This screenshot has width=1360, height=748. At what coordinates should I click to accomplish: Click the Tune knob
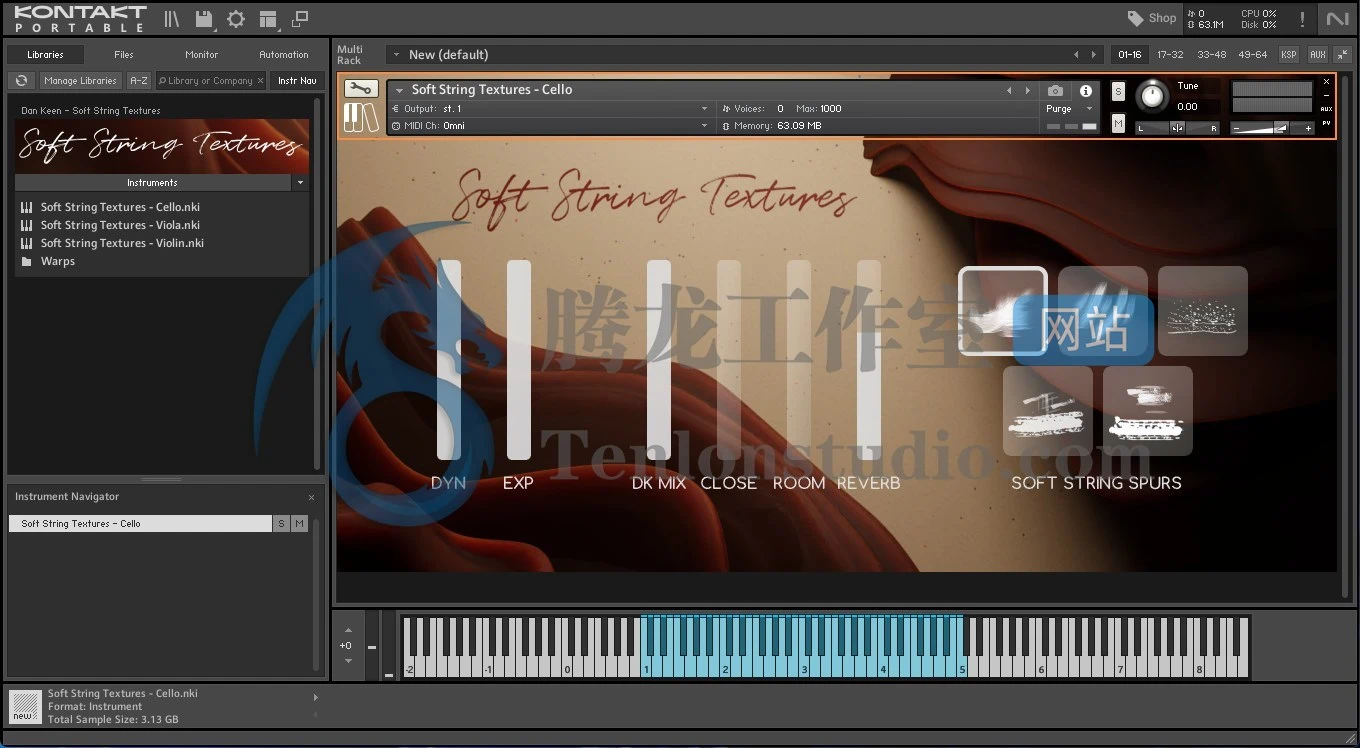[1153, 97]
